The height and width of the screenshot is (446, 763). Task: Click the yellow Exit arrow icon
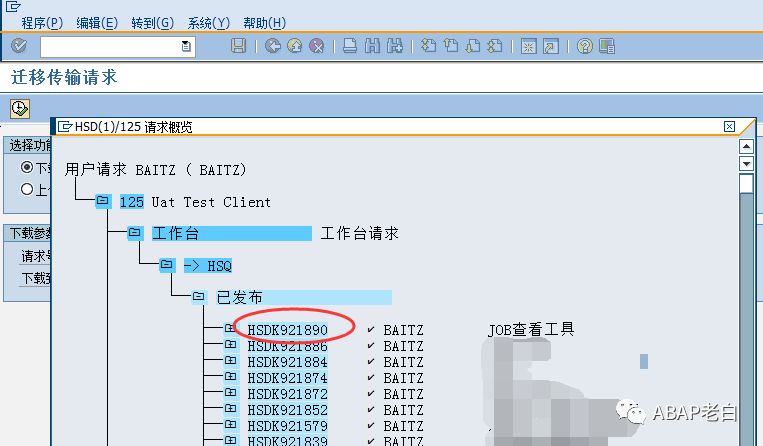[x=295, y=46]
